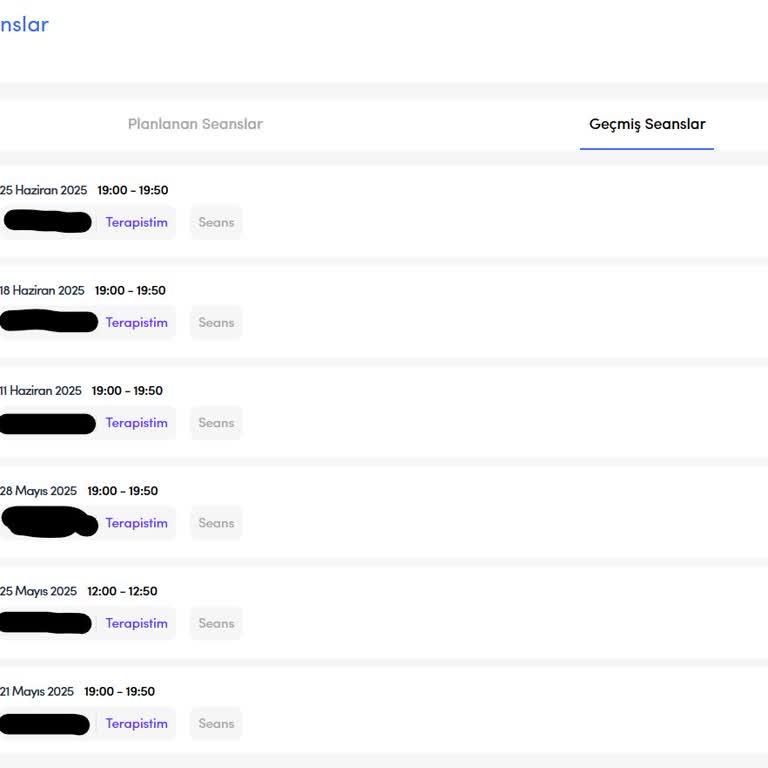The width and height of the screenshot is (768, 768).
Task: Click time 19:00 - 19:50 on 28 Mayıs row
Action: [122, 491]
